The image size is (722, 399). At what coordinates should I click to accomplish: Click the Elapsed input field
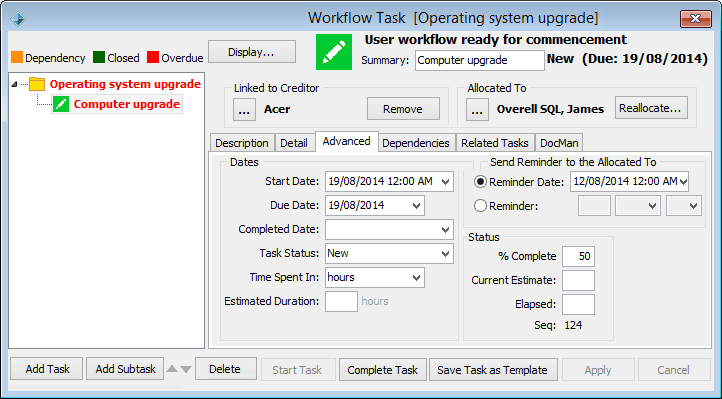[578, 304]
